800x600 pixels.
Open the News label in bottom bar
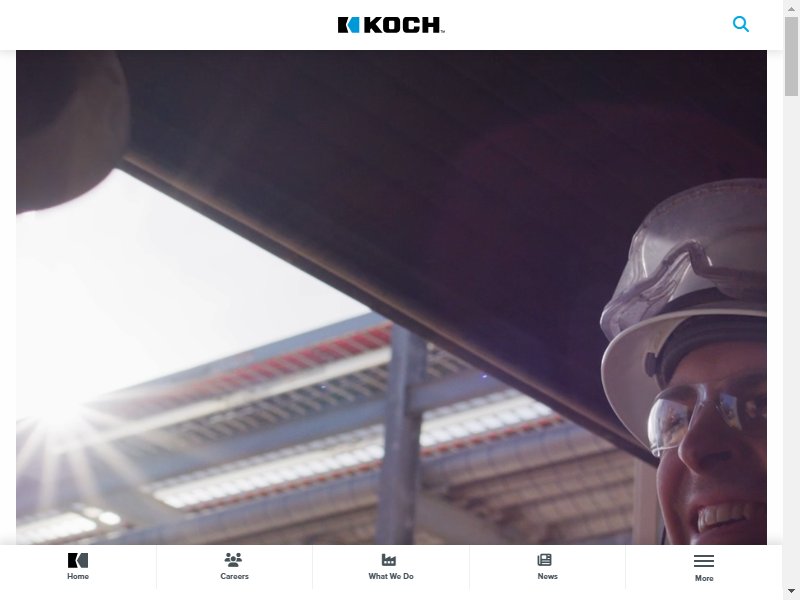tap(547, 576)
